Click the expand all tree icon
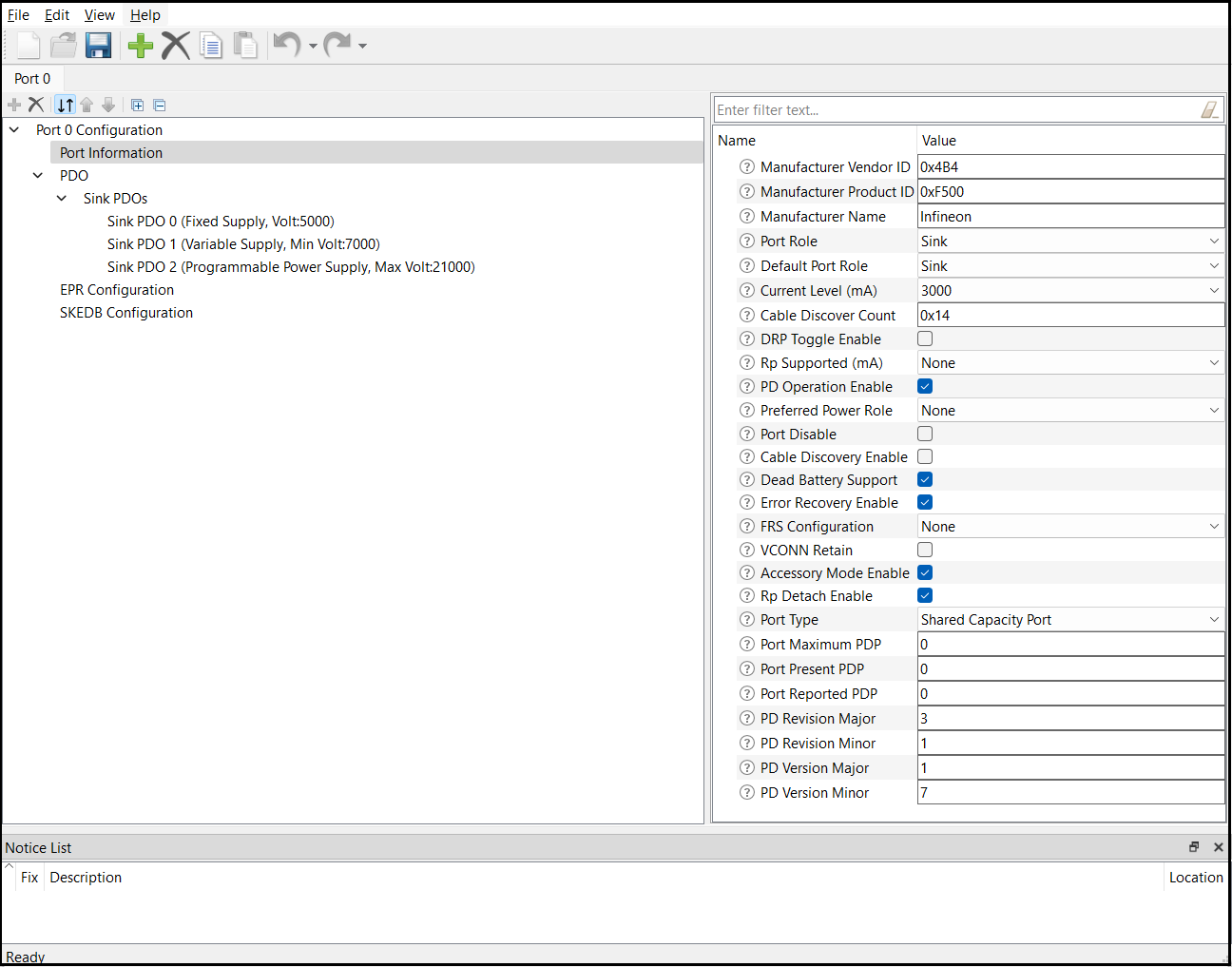 pyautogui.click(x=137, y=105)
